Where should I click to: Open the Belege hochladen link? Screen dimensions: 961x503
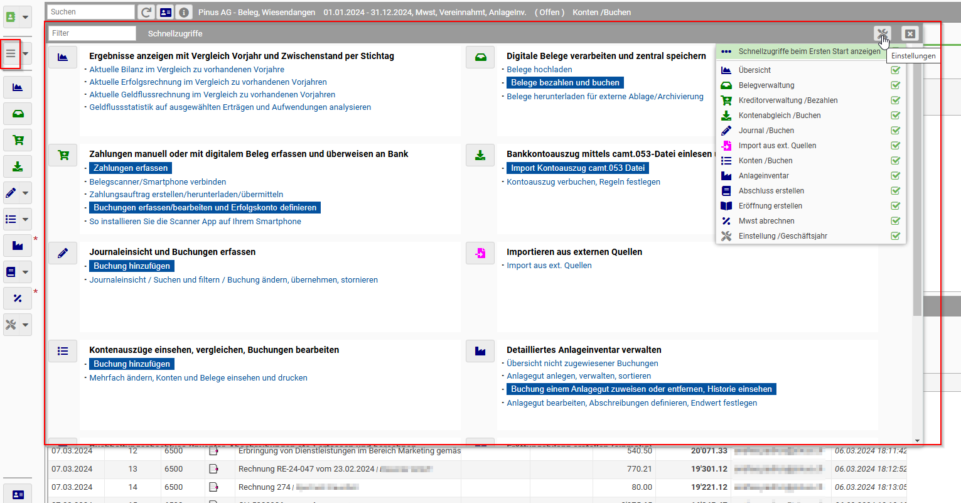(x=539, y=70)
